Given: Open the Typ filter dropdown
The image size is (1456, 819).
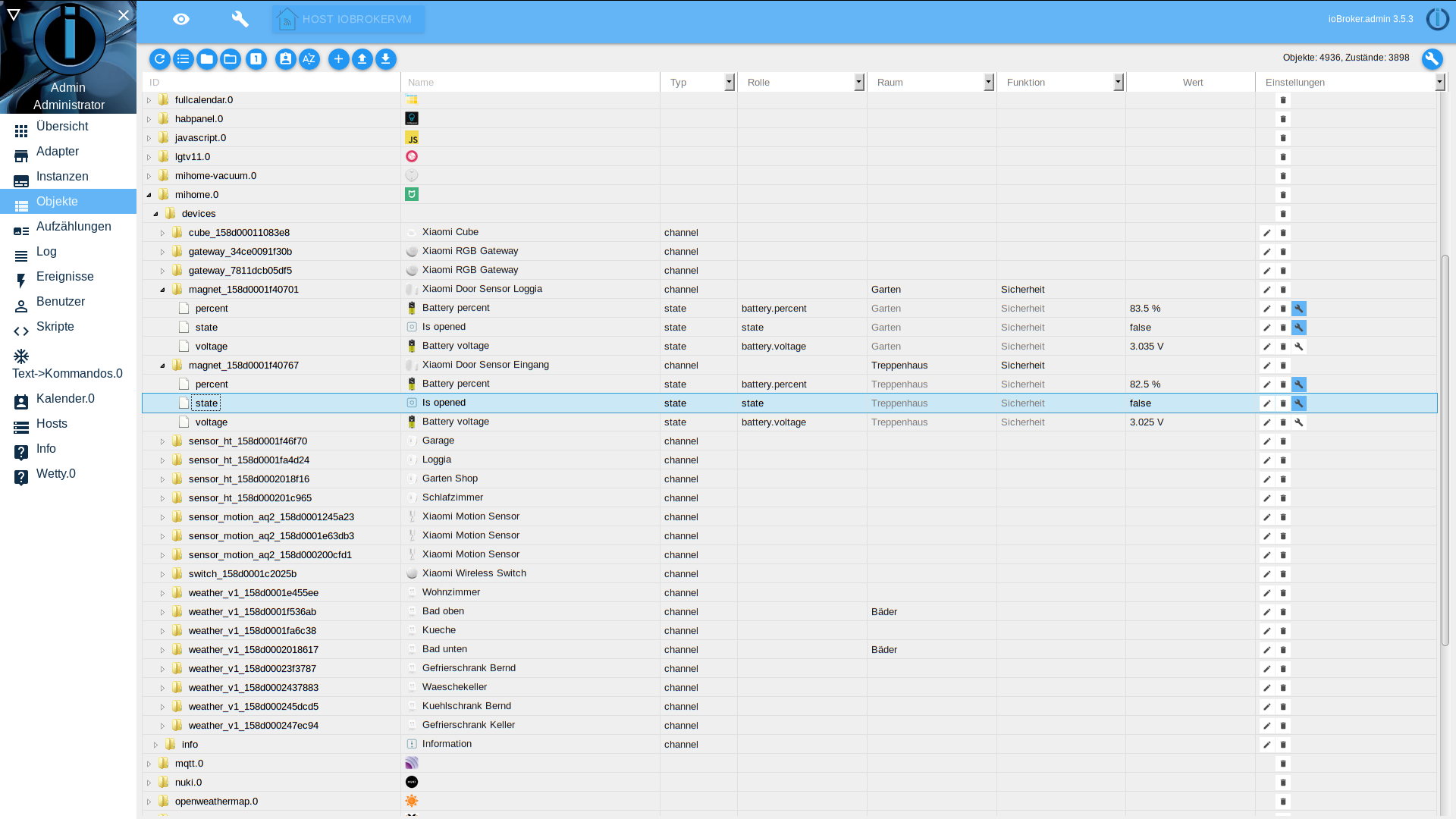Looking at the screenshot, I should click(729, 82).
